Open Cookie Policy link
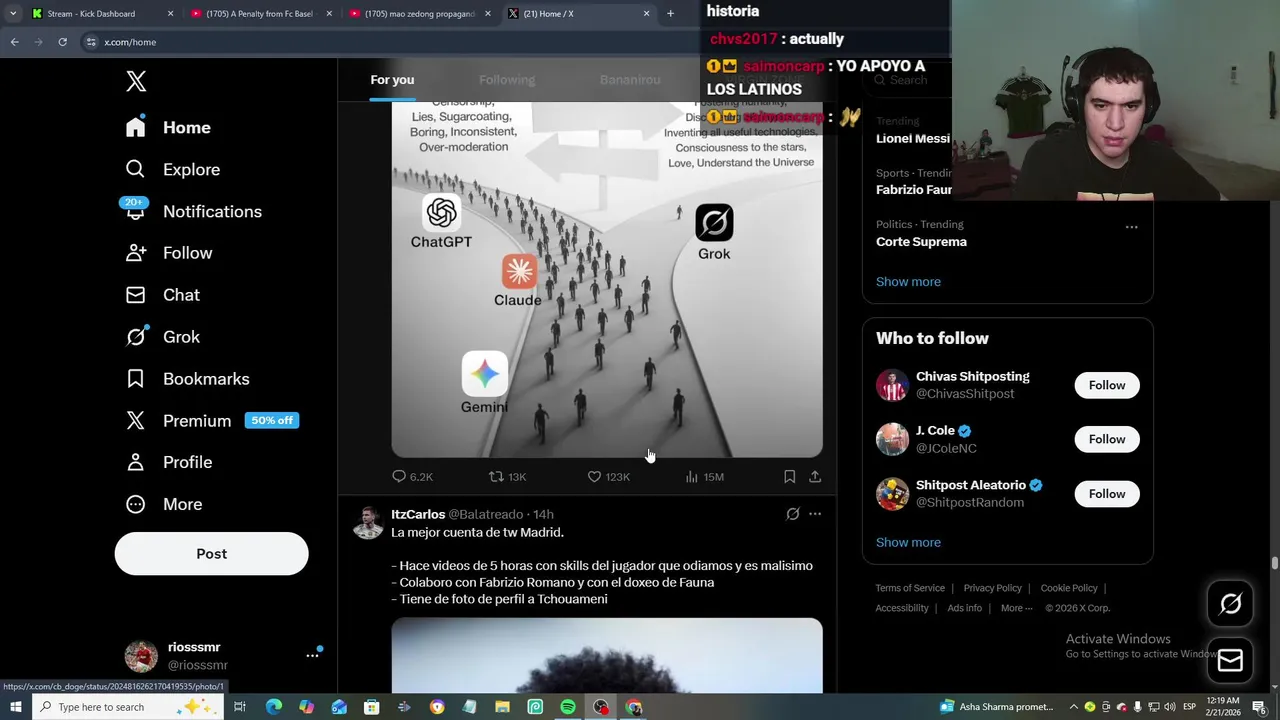The width and height of the screenshot is (1280, 720). pyautogui.click(x=1069, y=588)
